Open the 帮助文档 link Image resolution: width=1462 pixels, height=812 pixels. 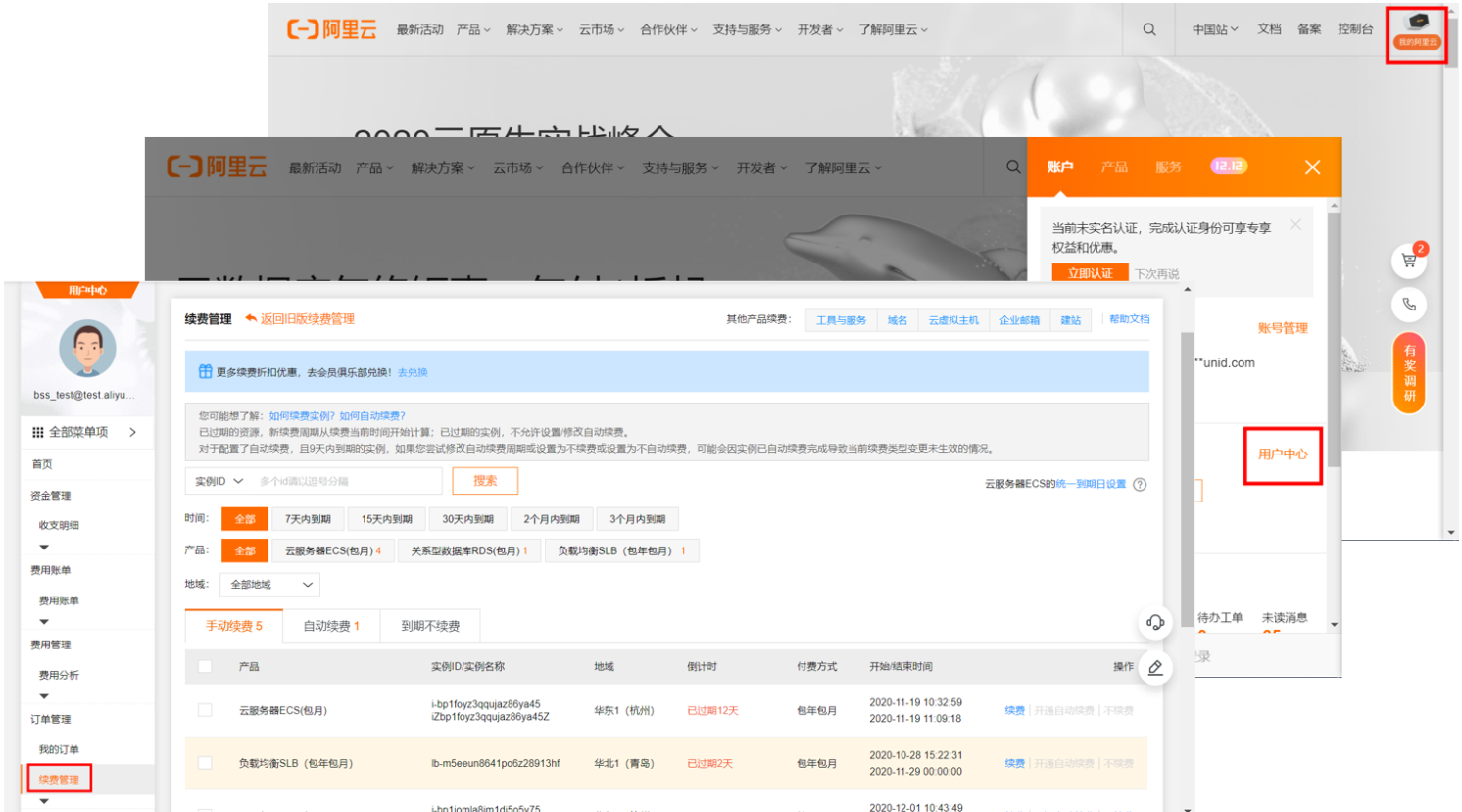coord(1129,319)
